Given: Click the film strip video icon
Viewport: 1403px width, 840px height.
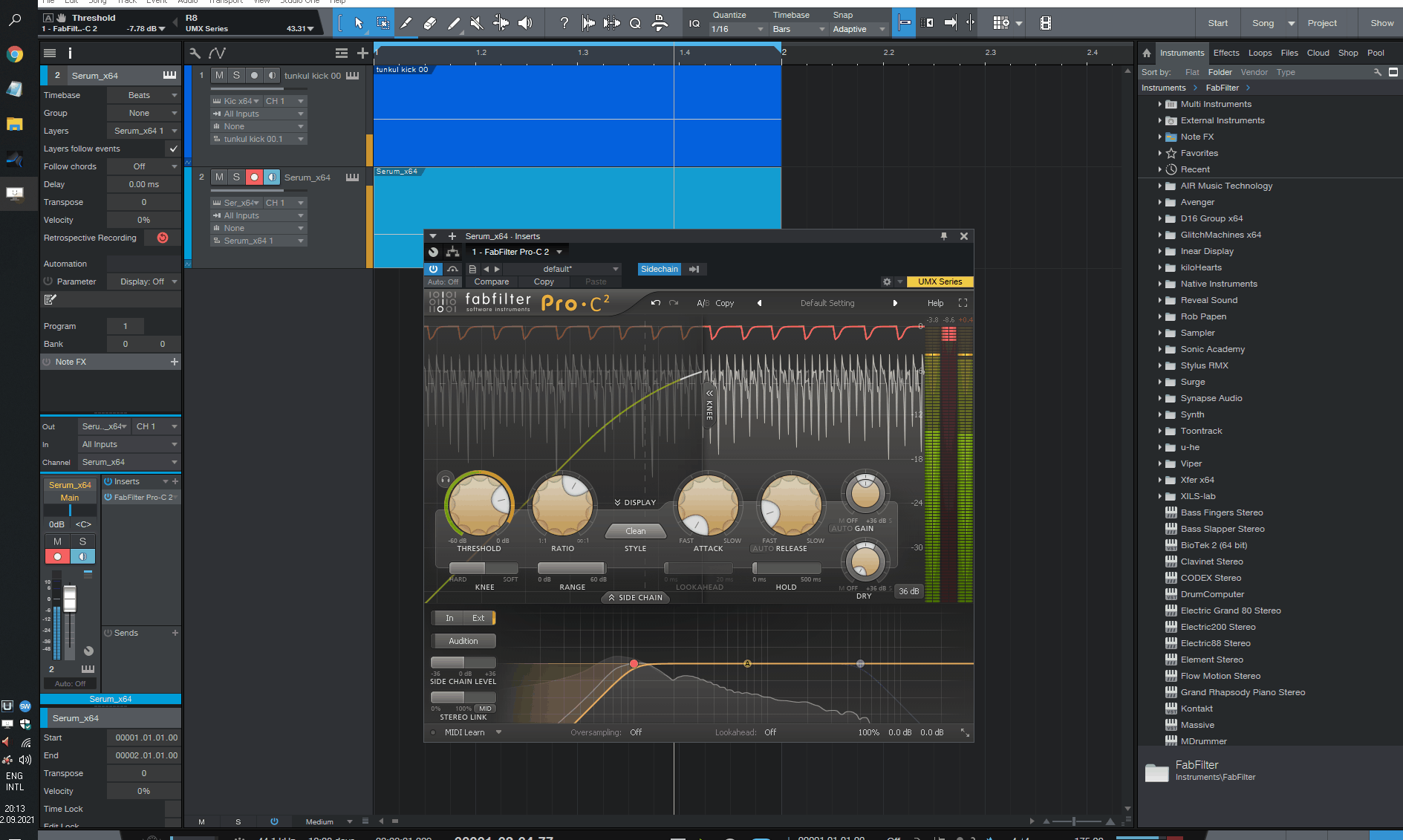Looking at the screenshot, I should click(1045, 23).
